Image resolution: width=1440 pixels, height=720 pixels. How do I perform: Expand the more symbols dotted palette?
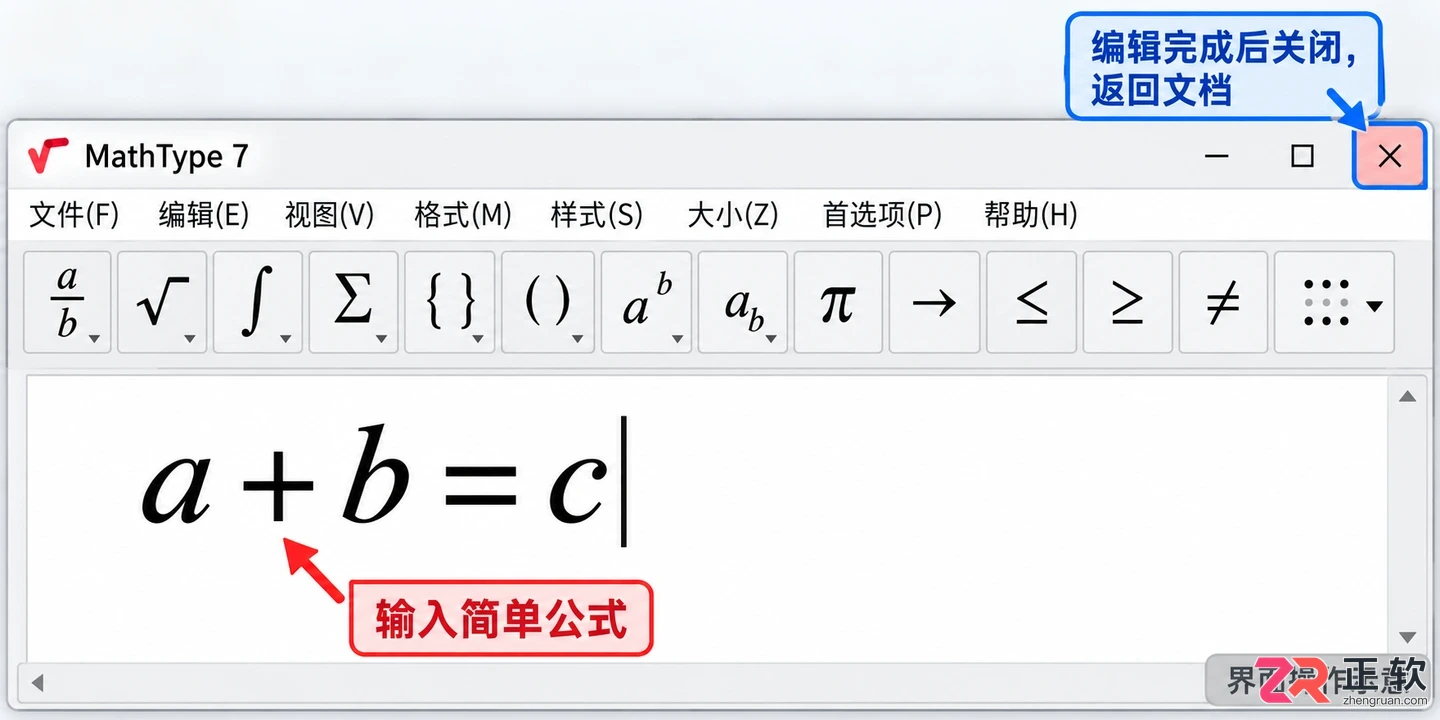point(1334,302)
